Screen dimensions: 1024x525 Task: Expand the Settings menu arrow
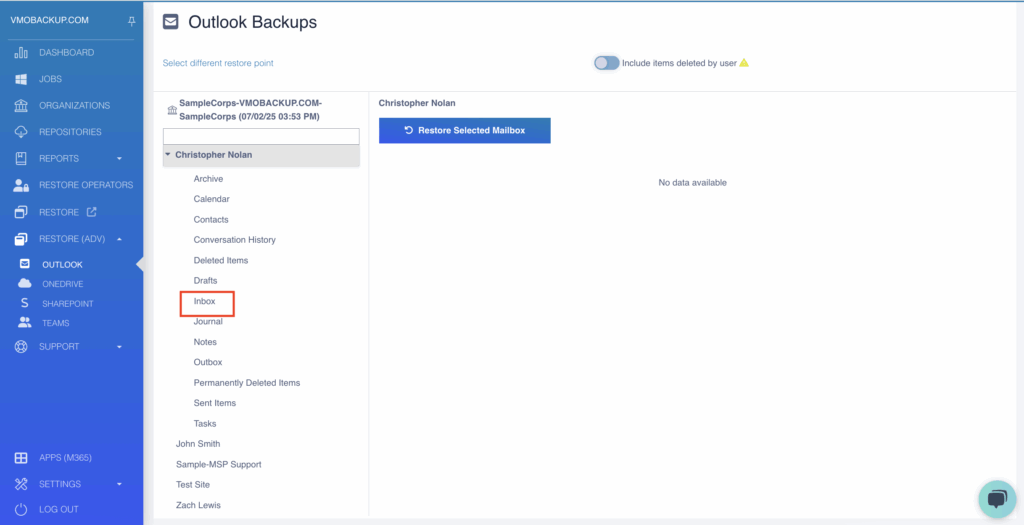120,485
